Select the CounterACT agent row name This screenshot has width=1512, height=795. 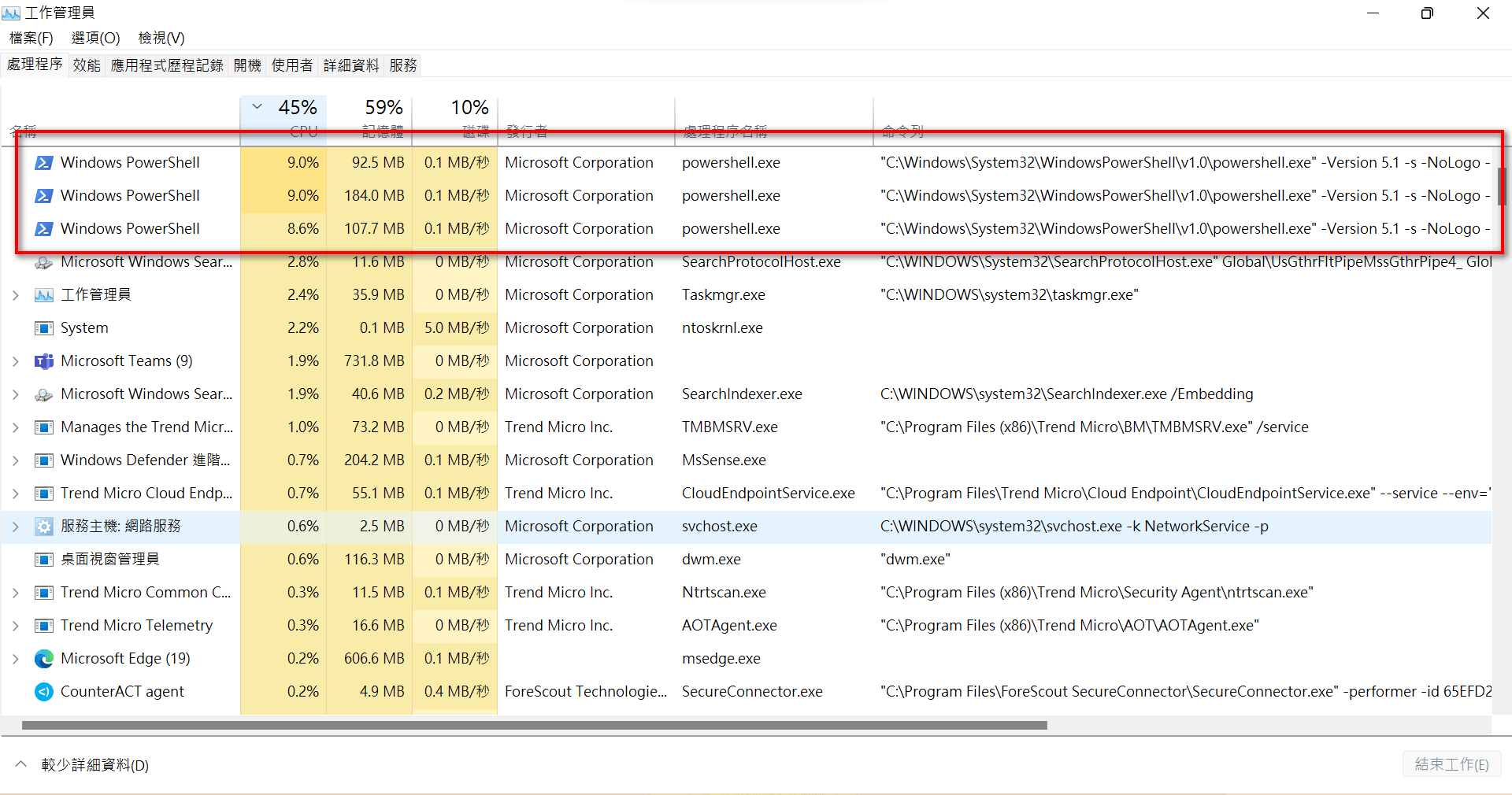pos(122,692)
